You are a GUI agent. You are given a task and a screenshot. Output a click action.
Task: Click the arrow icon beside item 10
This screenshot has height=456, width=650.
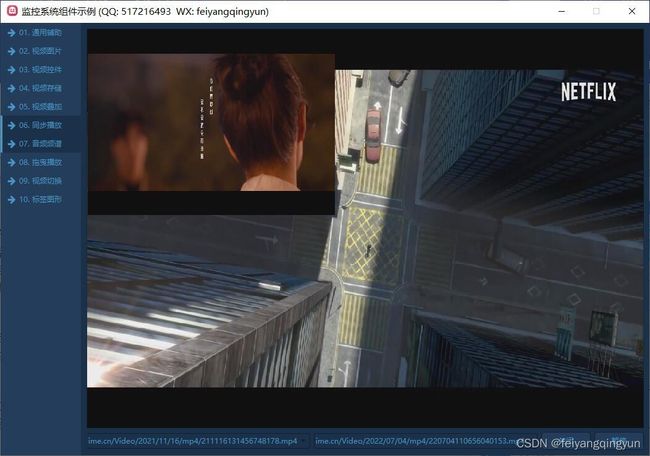click(x=11, y=200)
